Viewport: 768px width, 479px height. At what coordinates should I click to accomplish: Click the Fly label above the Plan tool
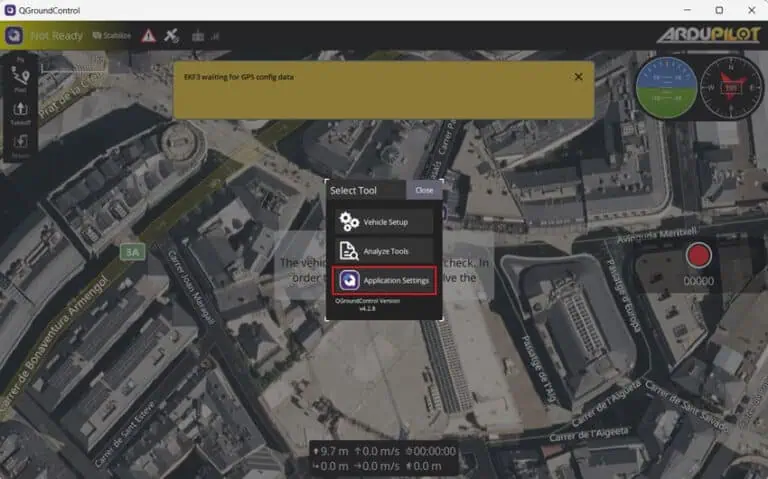[x=21, y=59]
